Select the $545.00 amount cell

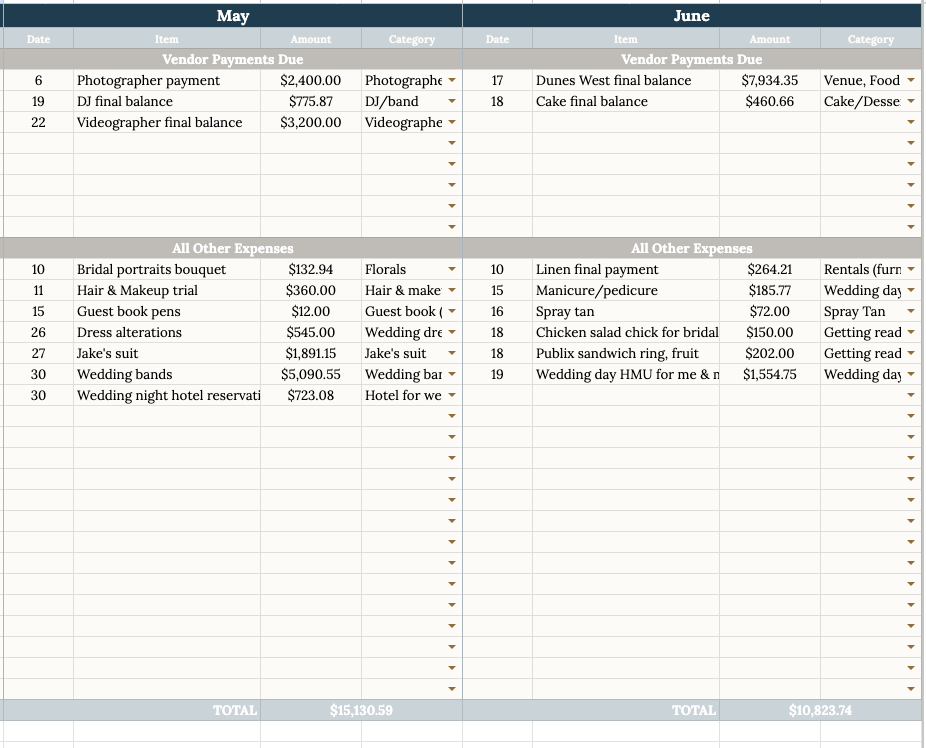pos(311,332)
